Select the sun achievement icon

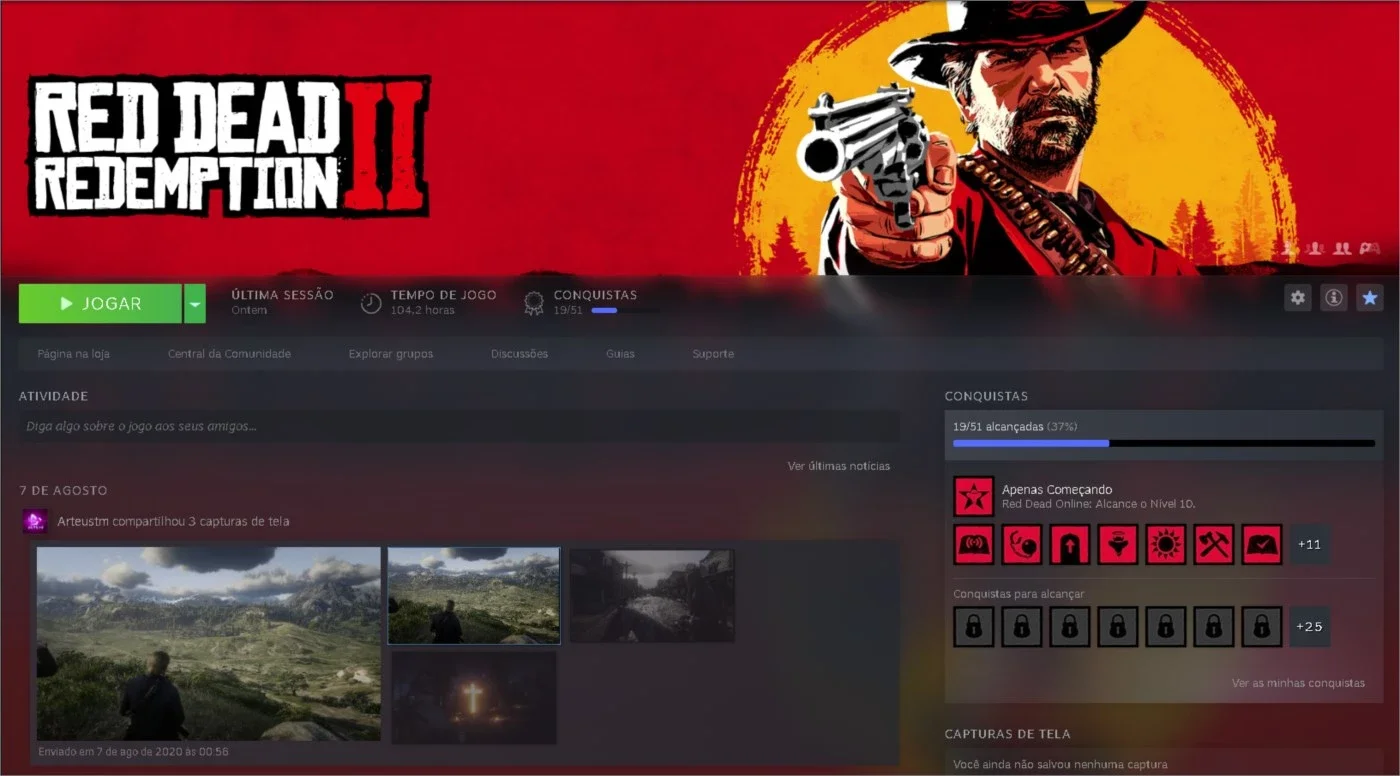click(x=1165, y=544)
